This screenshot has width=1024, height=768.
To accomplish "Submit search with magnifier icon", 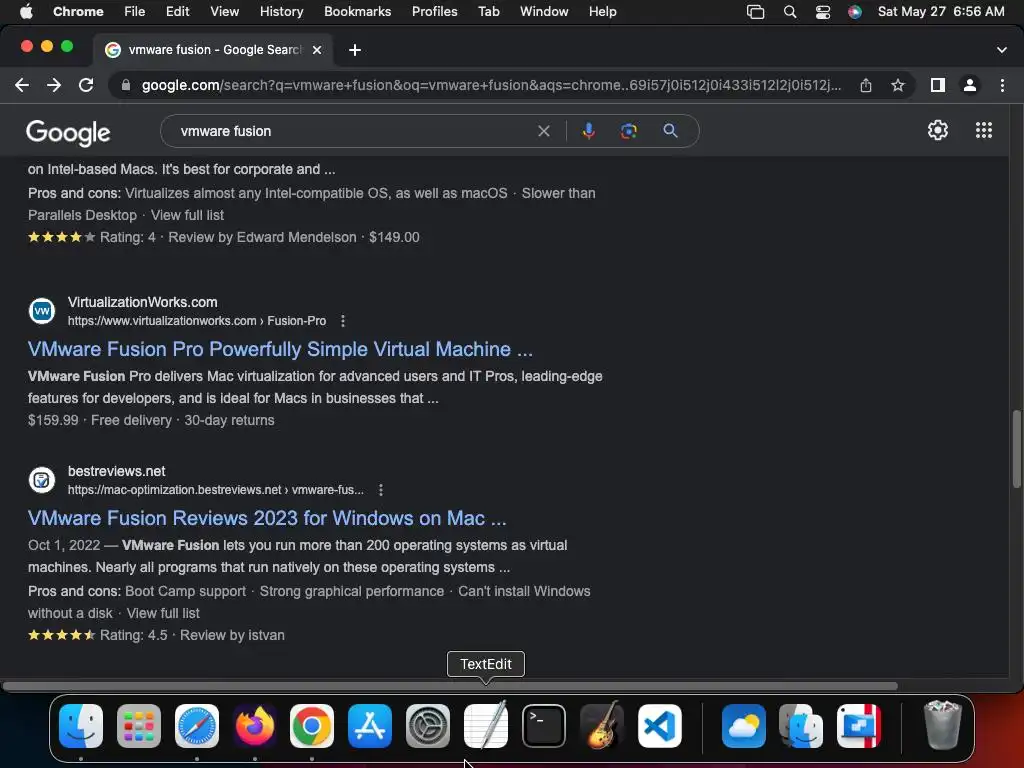I will click(670, 131).
